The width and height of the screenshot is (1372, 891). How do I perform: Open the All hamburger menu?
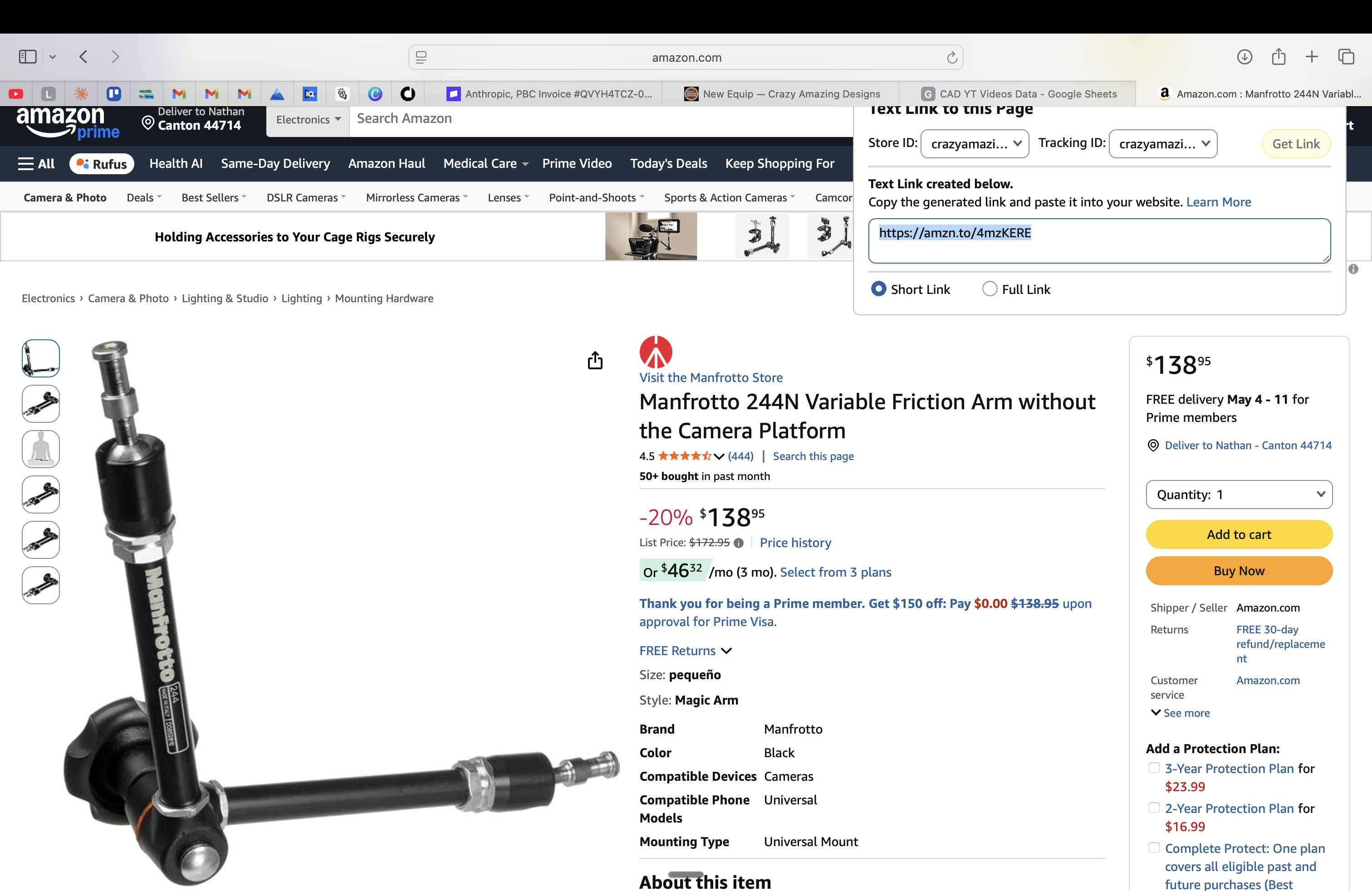click(36, 164)
